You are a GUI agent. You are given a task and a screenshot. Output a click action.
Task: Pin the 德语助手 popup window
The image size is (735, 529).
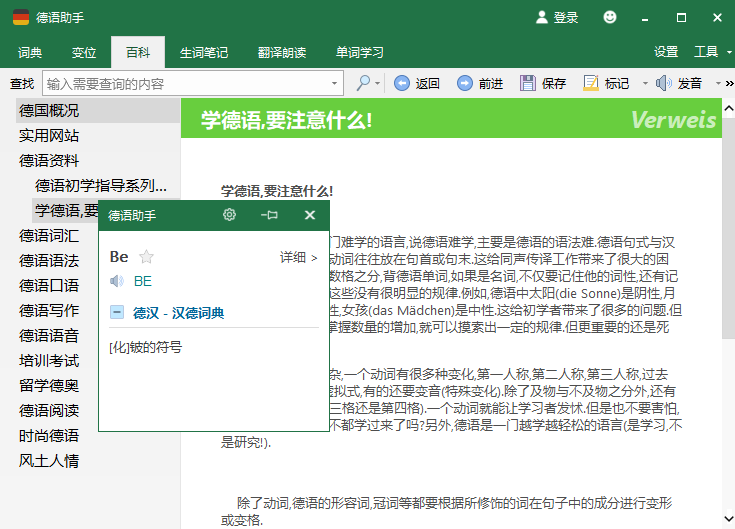click(269, 215)
